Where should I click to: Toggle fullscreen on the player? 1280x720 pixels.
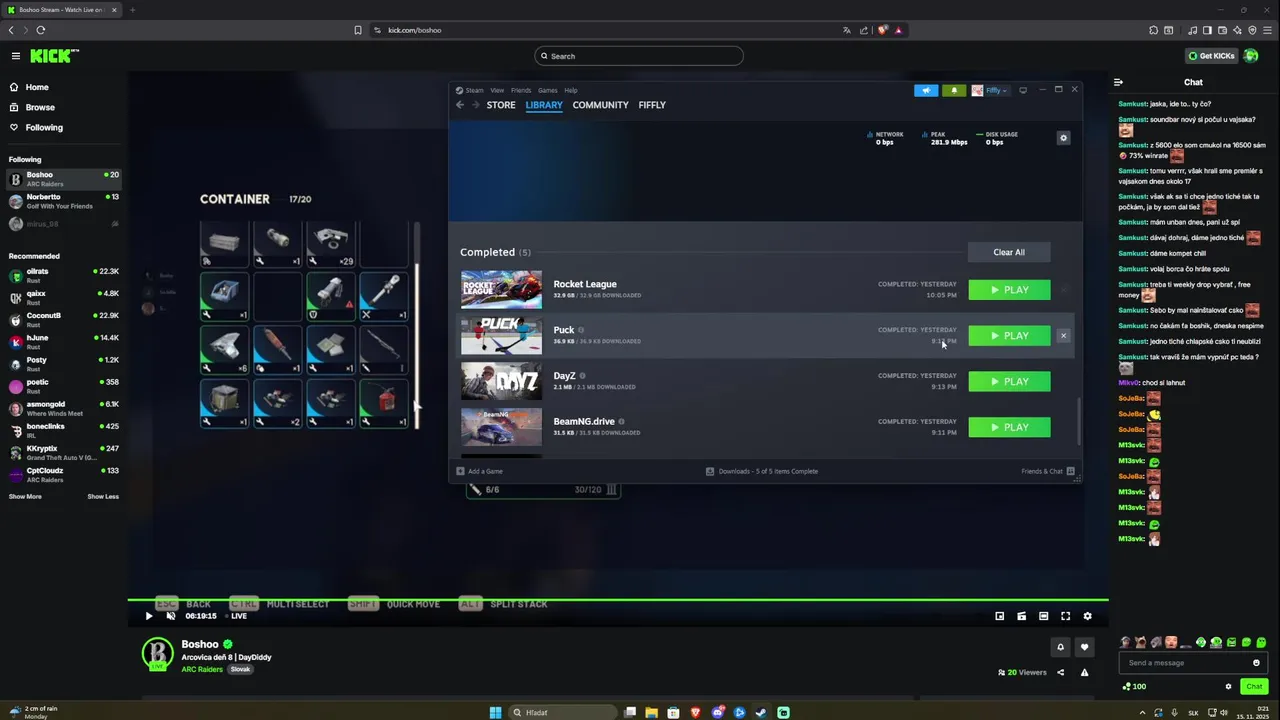pos(1065,616)
